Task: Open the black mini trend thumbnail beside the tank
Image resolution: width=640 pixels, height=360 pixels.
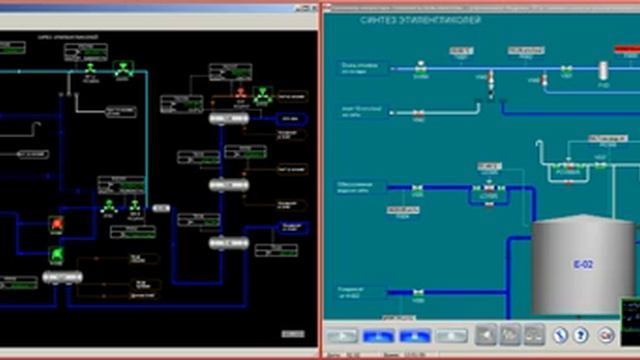Action: [x=630, y=322]
